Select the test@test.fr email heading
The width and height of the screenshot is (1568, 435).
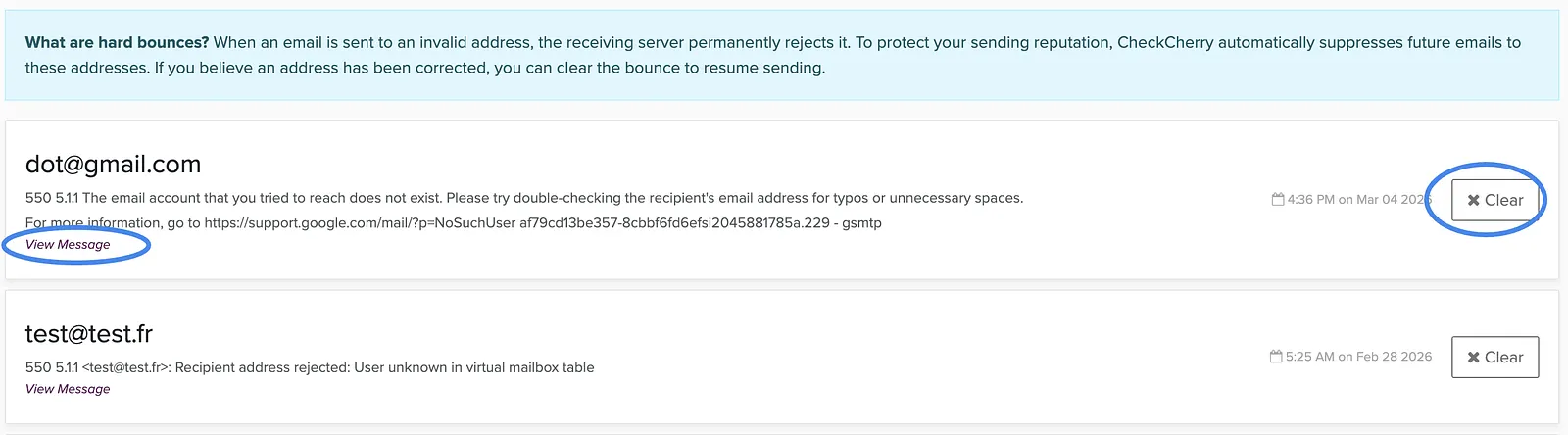click(89, 334)
